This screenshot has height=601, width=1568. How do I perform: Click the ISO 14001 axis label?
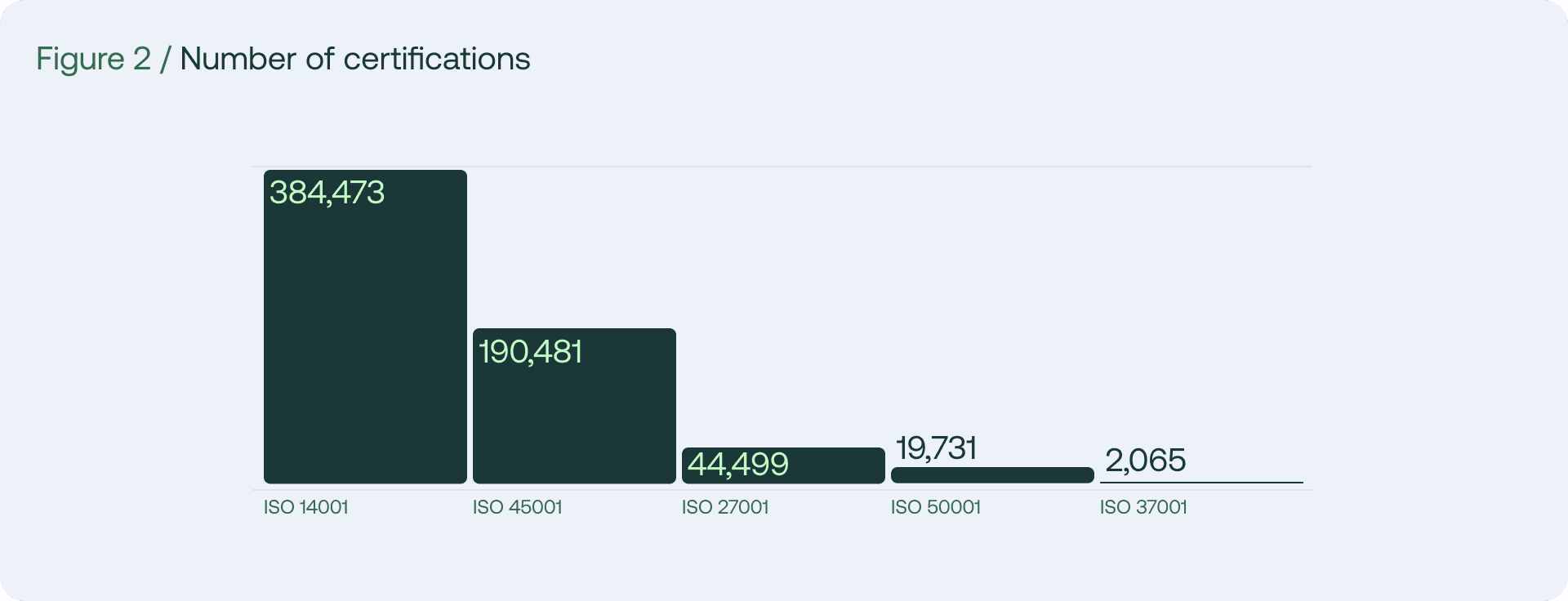(305, 507)
